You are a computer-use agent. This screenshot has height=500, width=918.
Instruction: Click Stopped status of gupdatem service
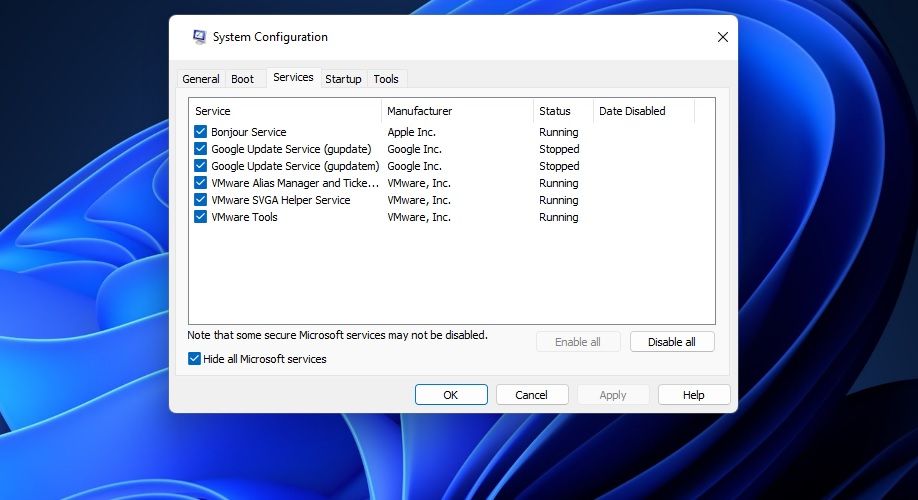(559, 166)
